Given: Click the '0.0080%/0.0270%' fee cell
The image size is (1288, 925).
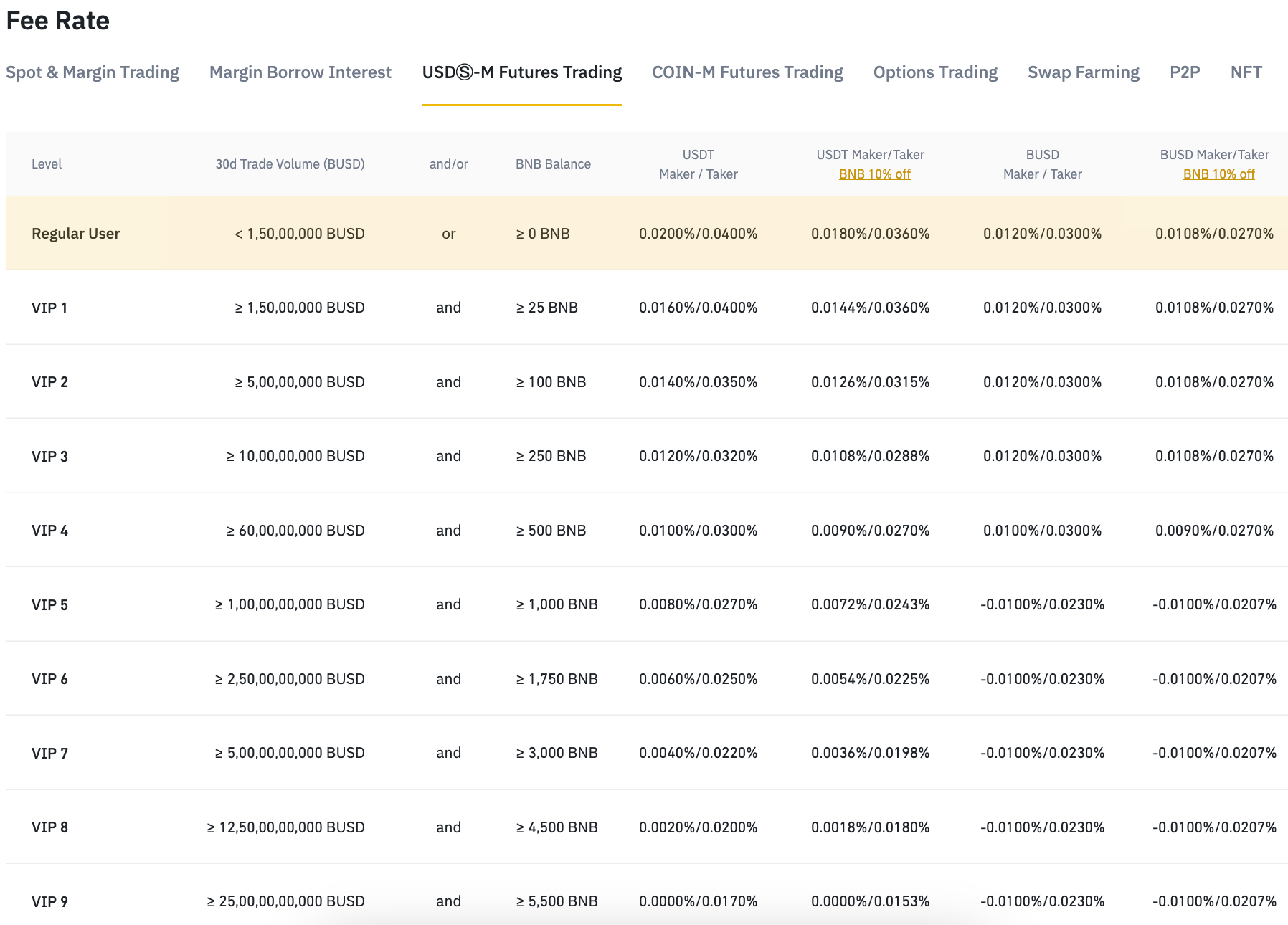Looking at the screenshot, I should pyautogui.click(x=699, y=604).
